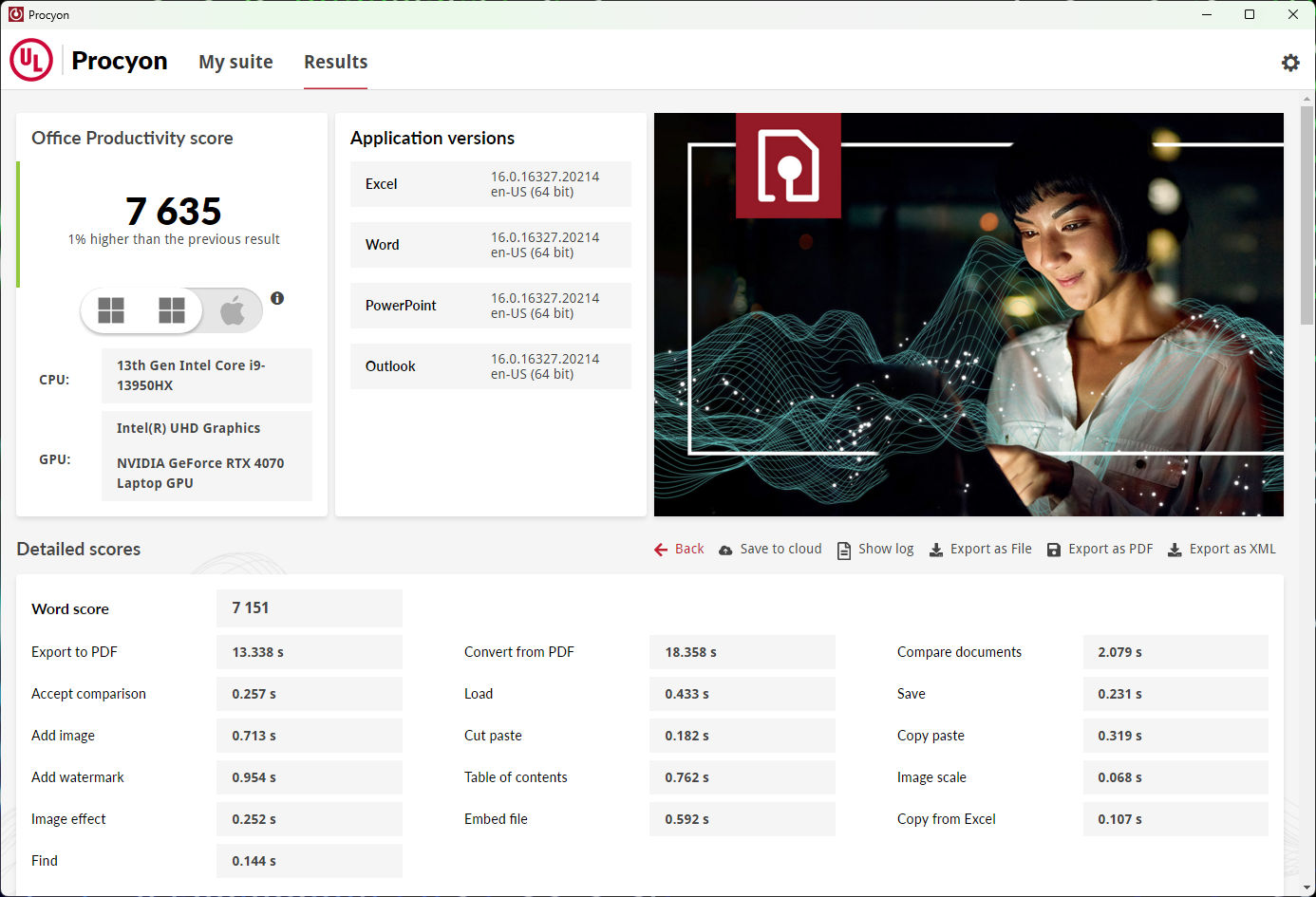Click the info icon beside the platform switch

point(277,298)
